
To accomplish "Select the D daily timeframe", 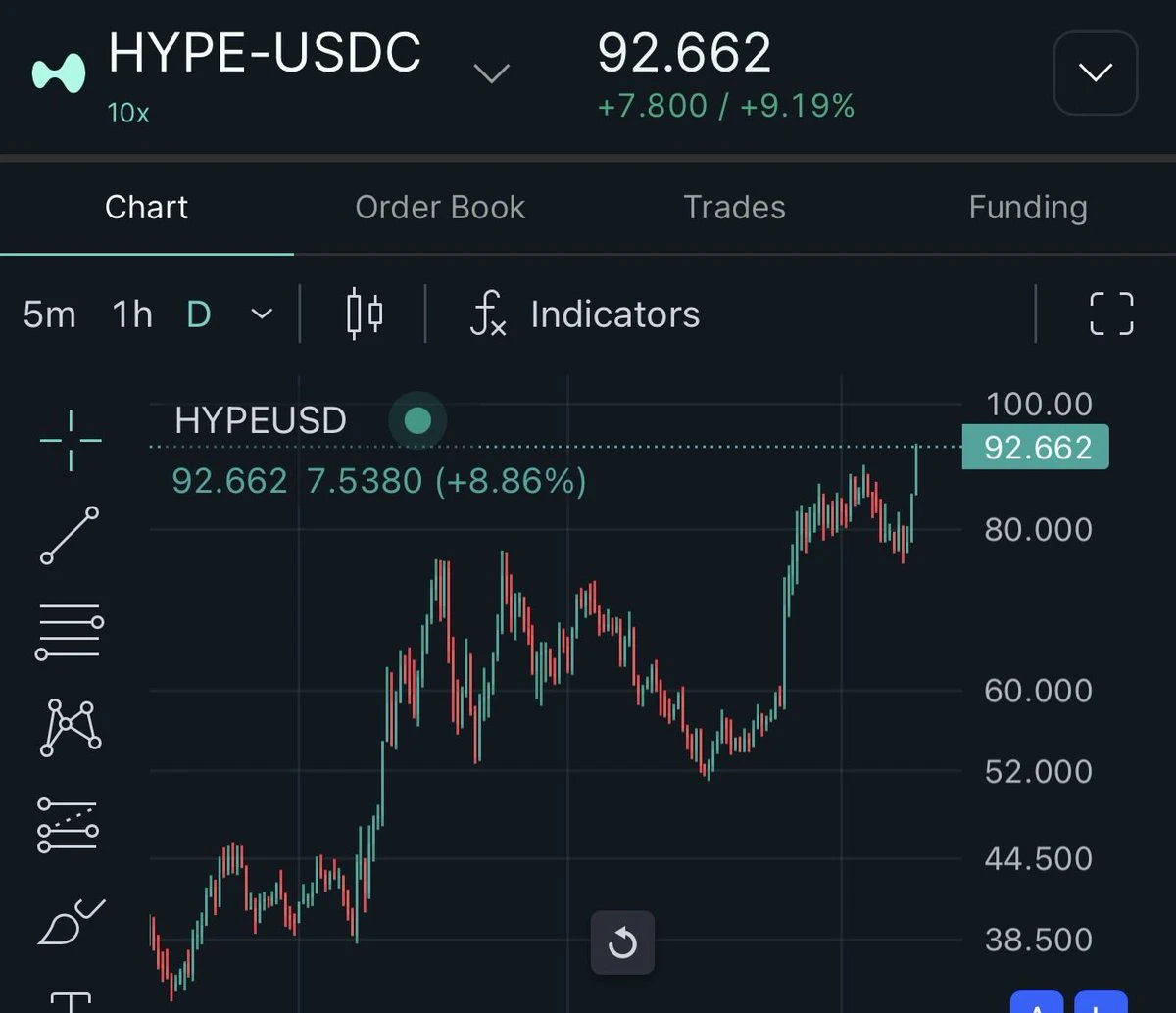I will (x=199, y=314).
